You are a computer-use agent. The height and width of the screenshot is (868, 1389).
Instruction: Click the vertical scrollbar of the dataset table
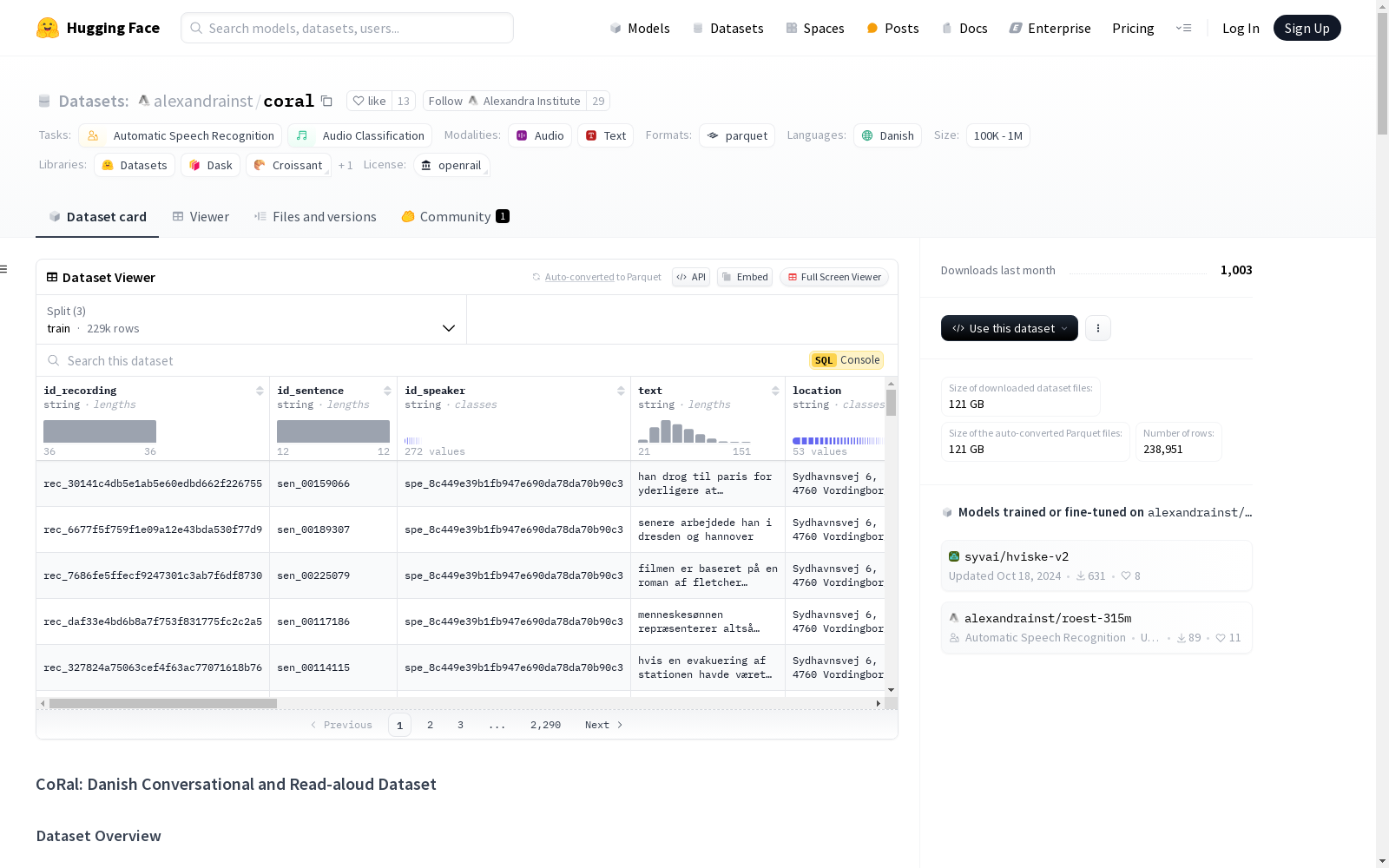coord(891,403)
